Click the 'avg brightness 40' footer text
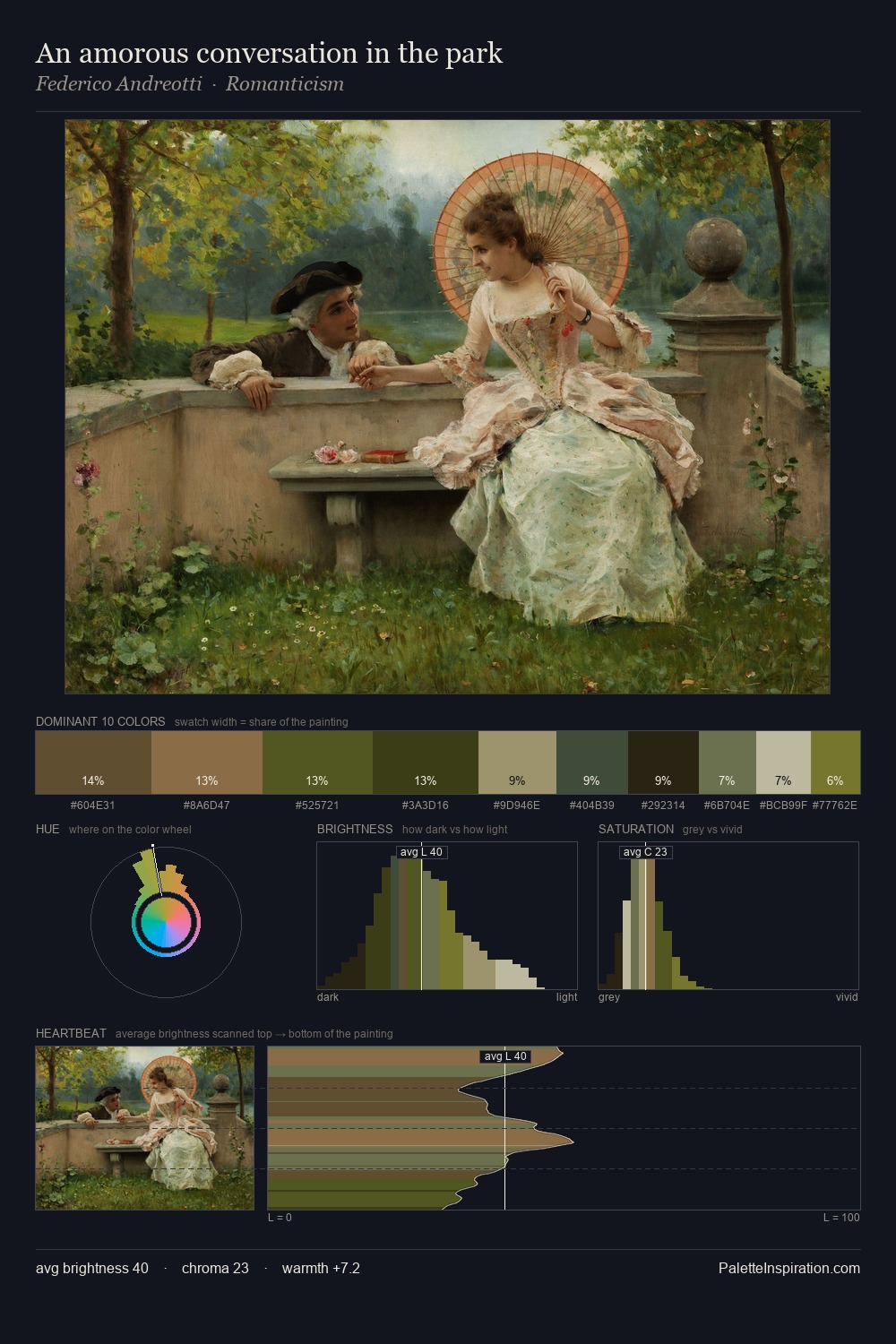The image size is (896, 1344). 92,1268
